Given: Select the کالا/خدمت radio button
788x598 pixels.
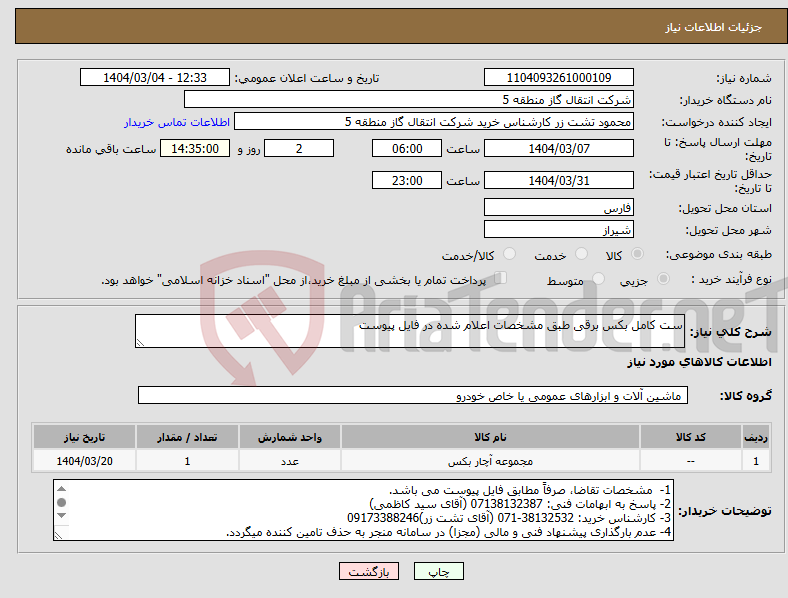Looking at the screenshot, I should pyautogui.click(x=509, y=254).
